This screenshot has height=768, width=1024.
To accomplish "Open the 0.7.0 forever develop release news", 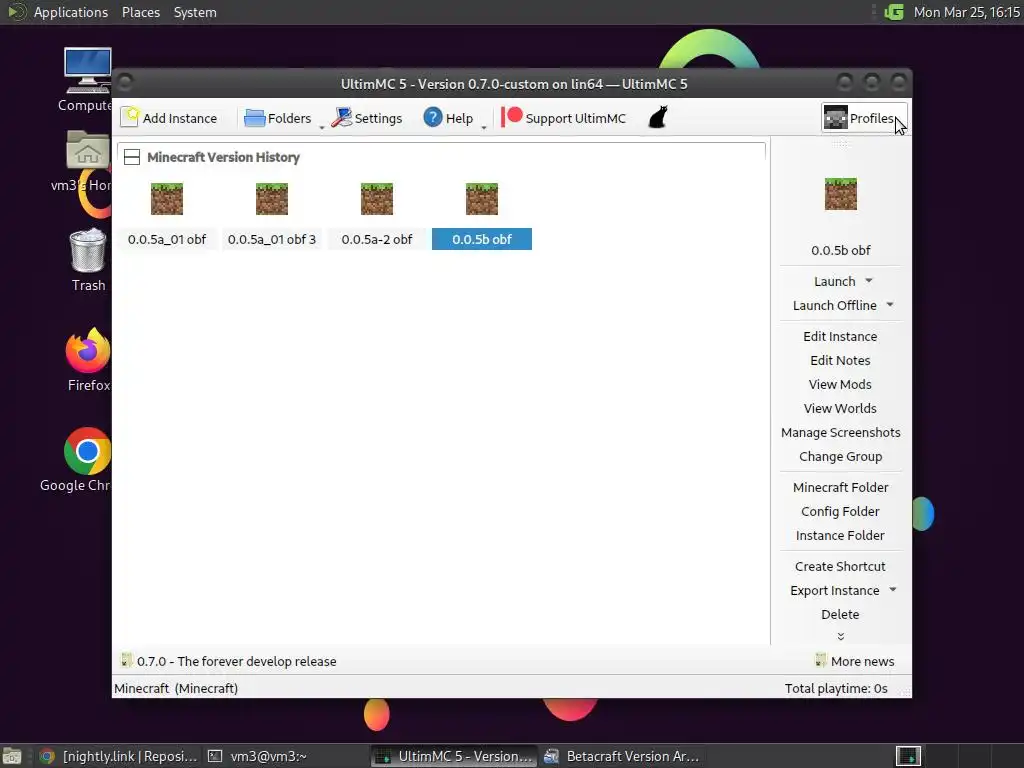I will point(229,662).
